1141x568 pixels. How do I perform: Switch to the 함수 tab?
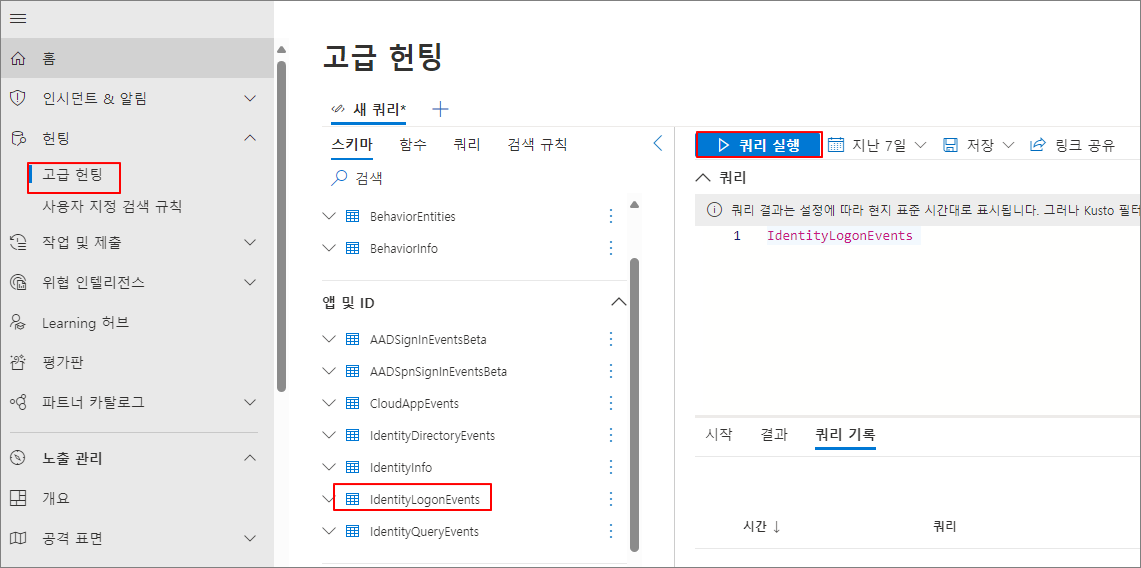pyautogui.click(x=413, y=145)
